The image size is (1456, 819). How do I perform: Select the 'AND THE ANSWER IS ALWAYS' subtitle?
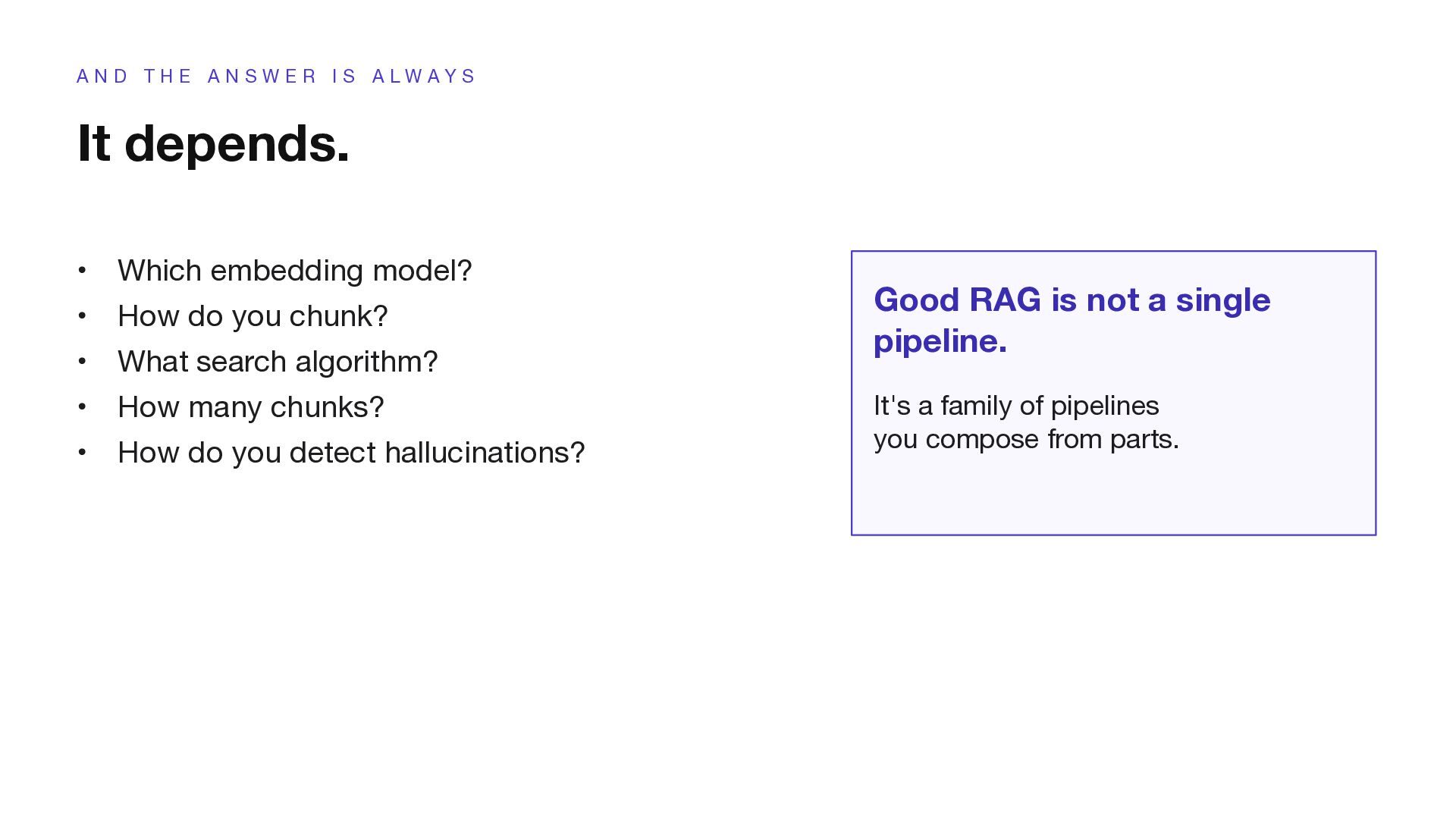(x=276, y=77)
